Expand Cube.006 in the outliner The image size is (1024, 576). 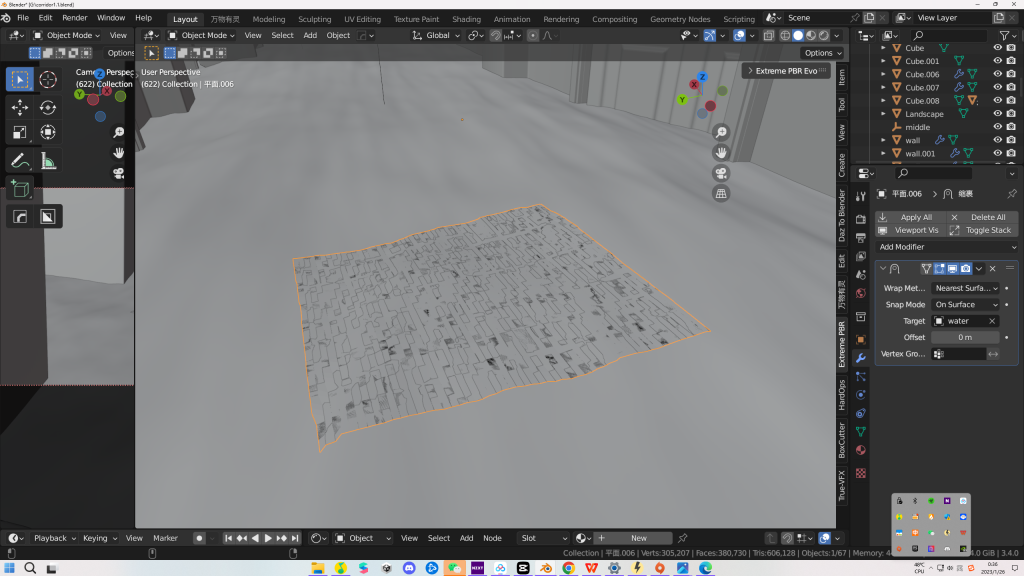883,74
